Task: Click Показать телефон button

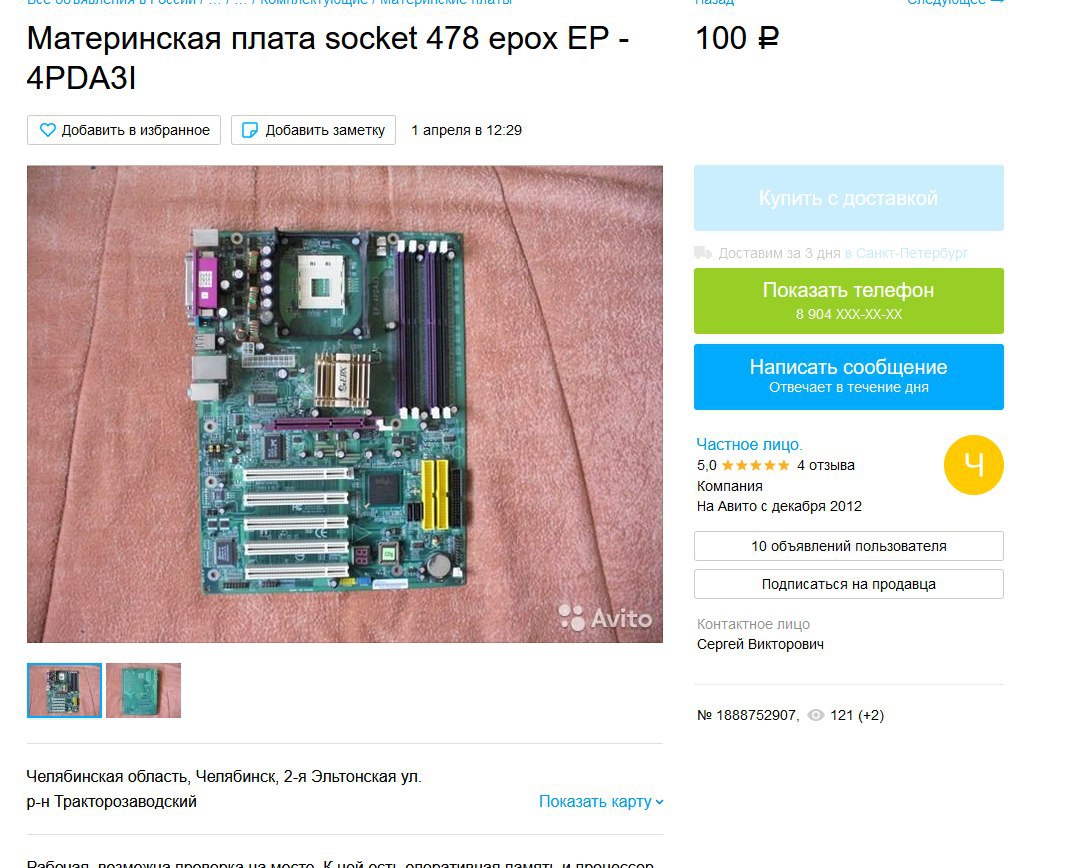Action: tap(849, 301)
